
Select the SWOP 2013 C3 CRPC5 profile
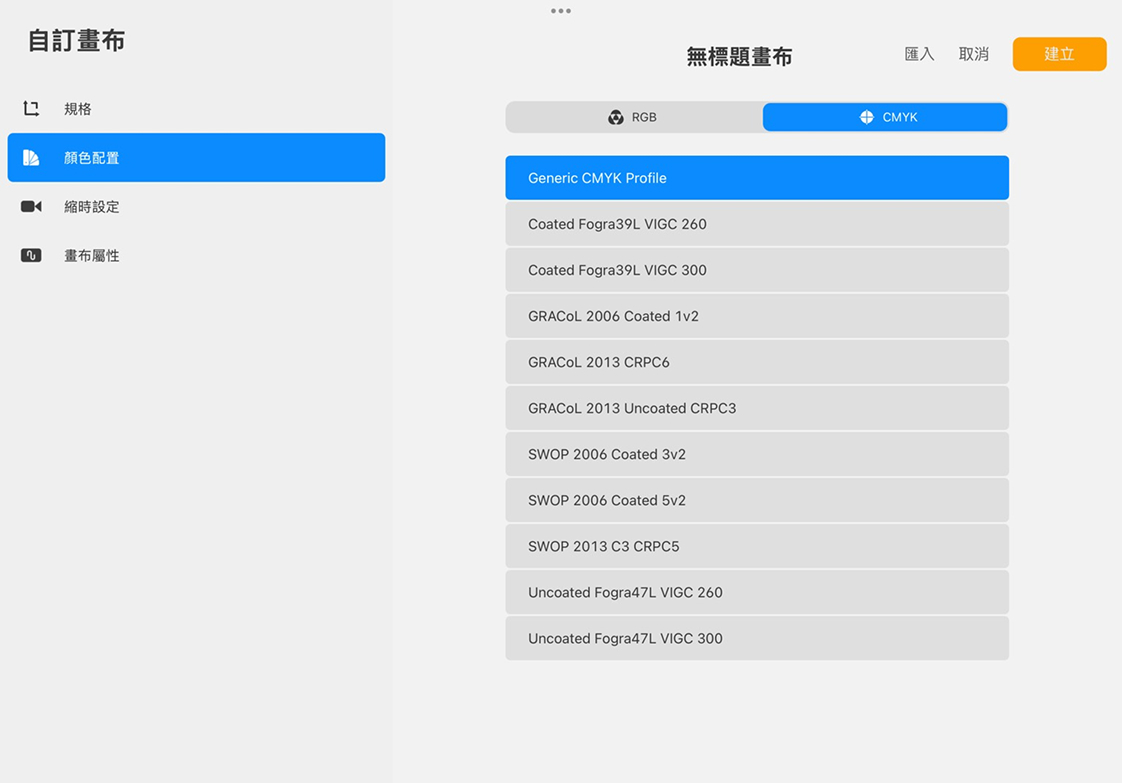tap(756, 546)
